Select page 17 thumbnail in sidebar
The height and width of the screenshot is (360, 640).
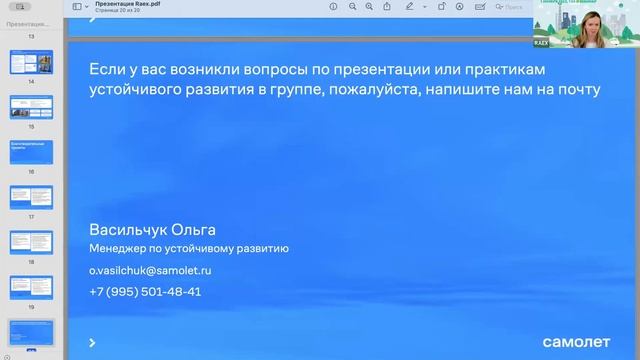pos(31,197)
